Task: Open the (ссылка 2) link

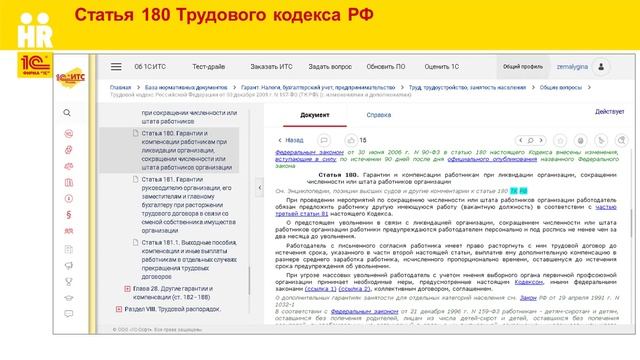Action: 355,289
